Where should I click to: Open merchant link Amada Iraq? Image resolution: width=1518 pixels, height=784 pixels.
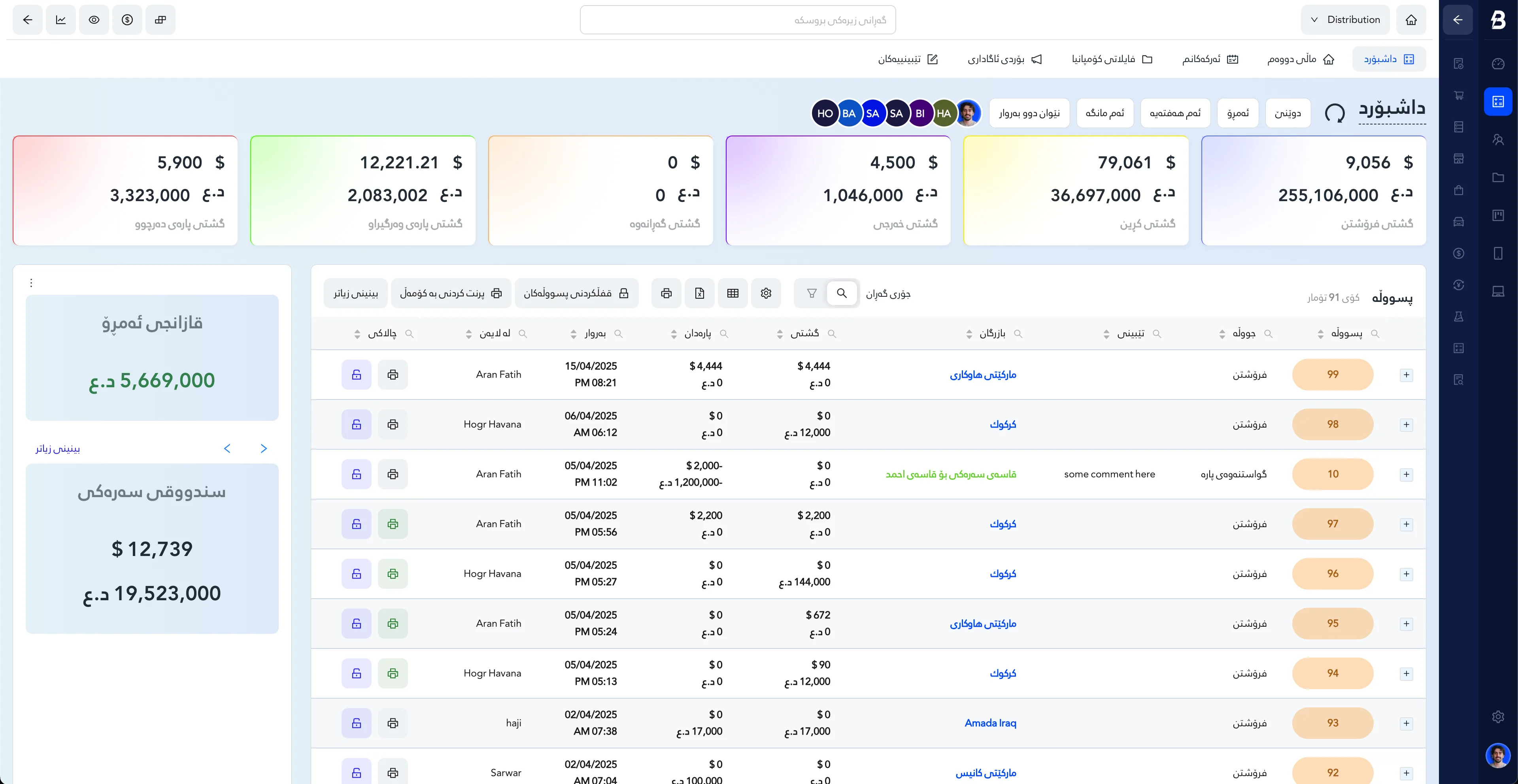pyautogui.click(x=990, y=723)
